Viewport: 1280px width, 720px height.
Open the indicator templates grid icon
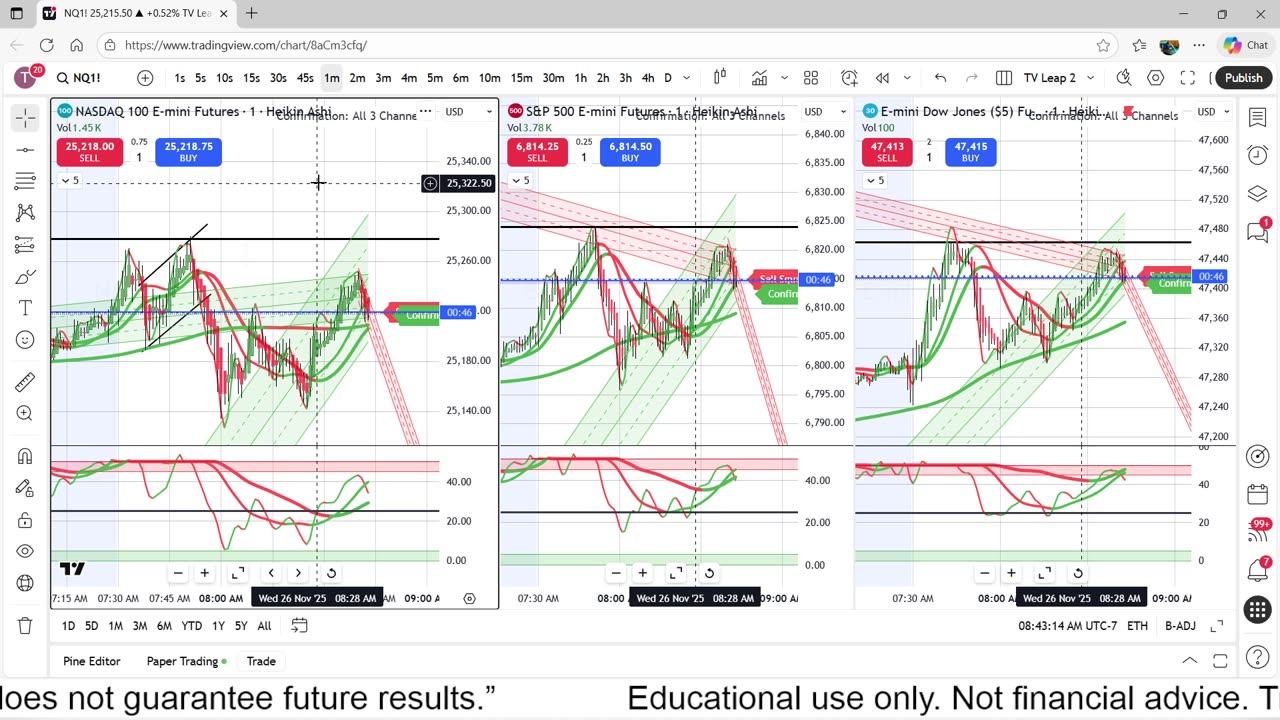pyautogui.click(x=811, y=78)
